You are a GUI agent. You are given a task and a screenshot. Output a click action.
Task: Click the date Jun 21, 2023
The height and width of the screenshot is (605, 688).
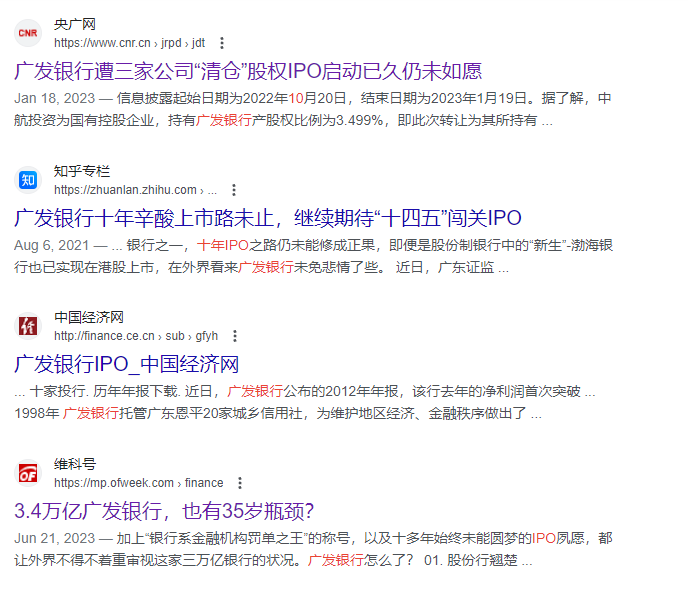54,538
